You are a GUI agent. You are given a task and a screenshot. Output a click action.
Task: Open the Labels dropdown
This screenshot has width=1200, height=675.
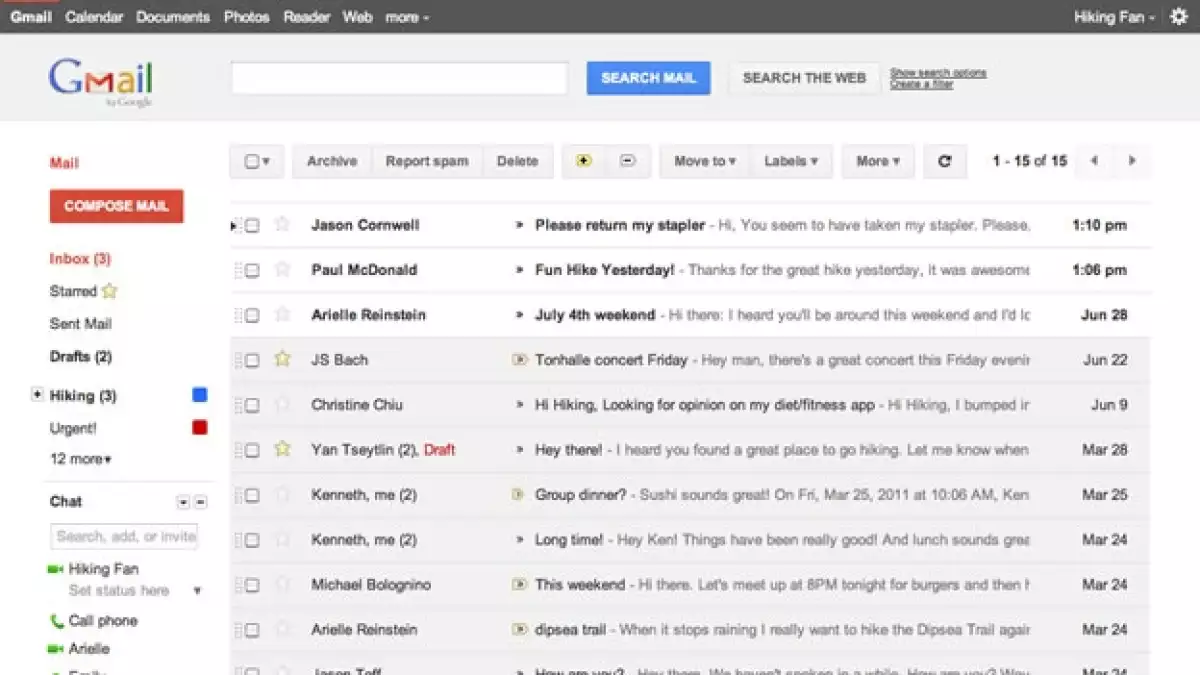pos(790,161)
